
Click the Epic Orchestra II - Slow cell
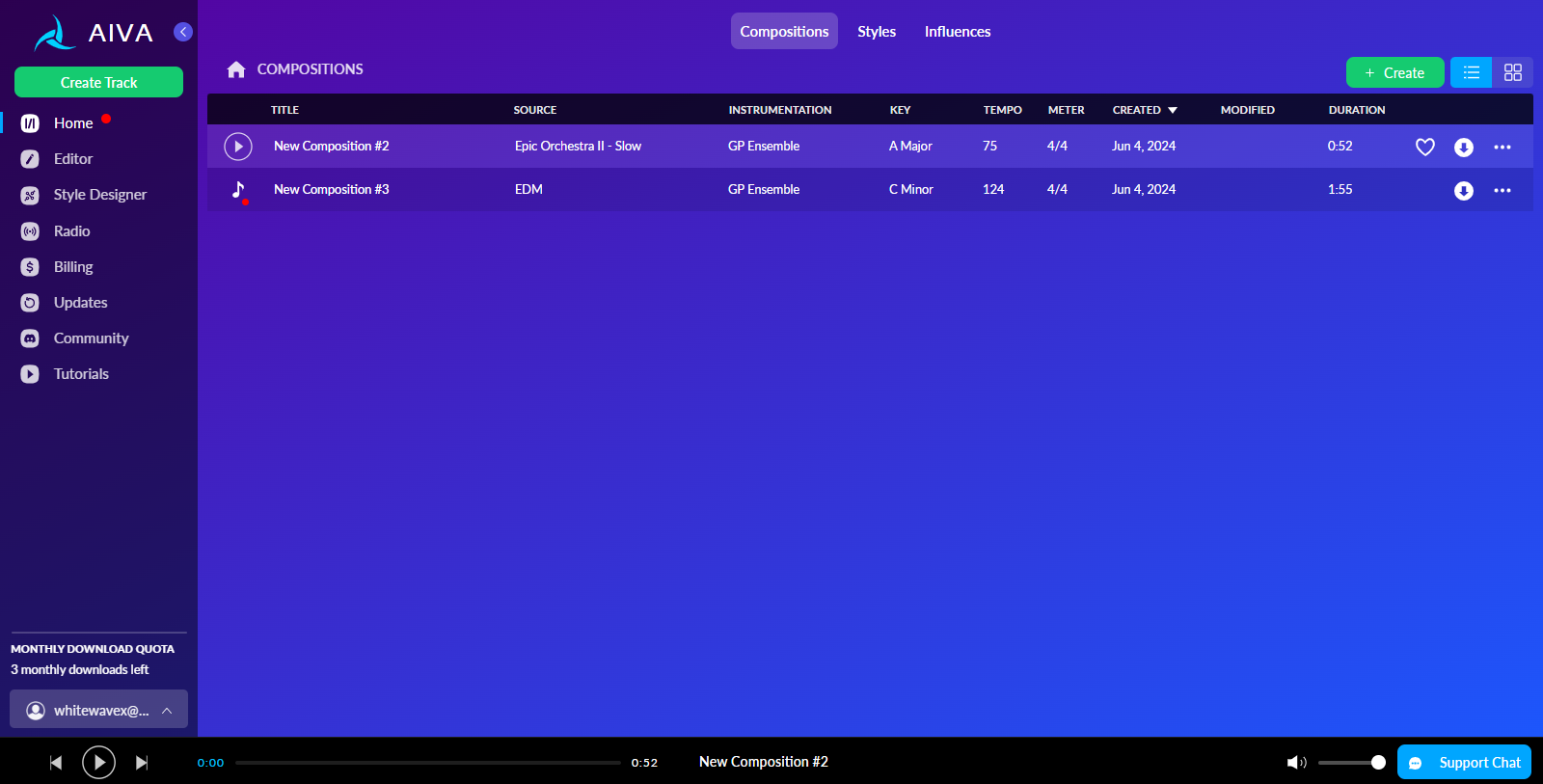pos(578,147)
